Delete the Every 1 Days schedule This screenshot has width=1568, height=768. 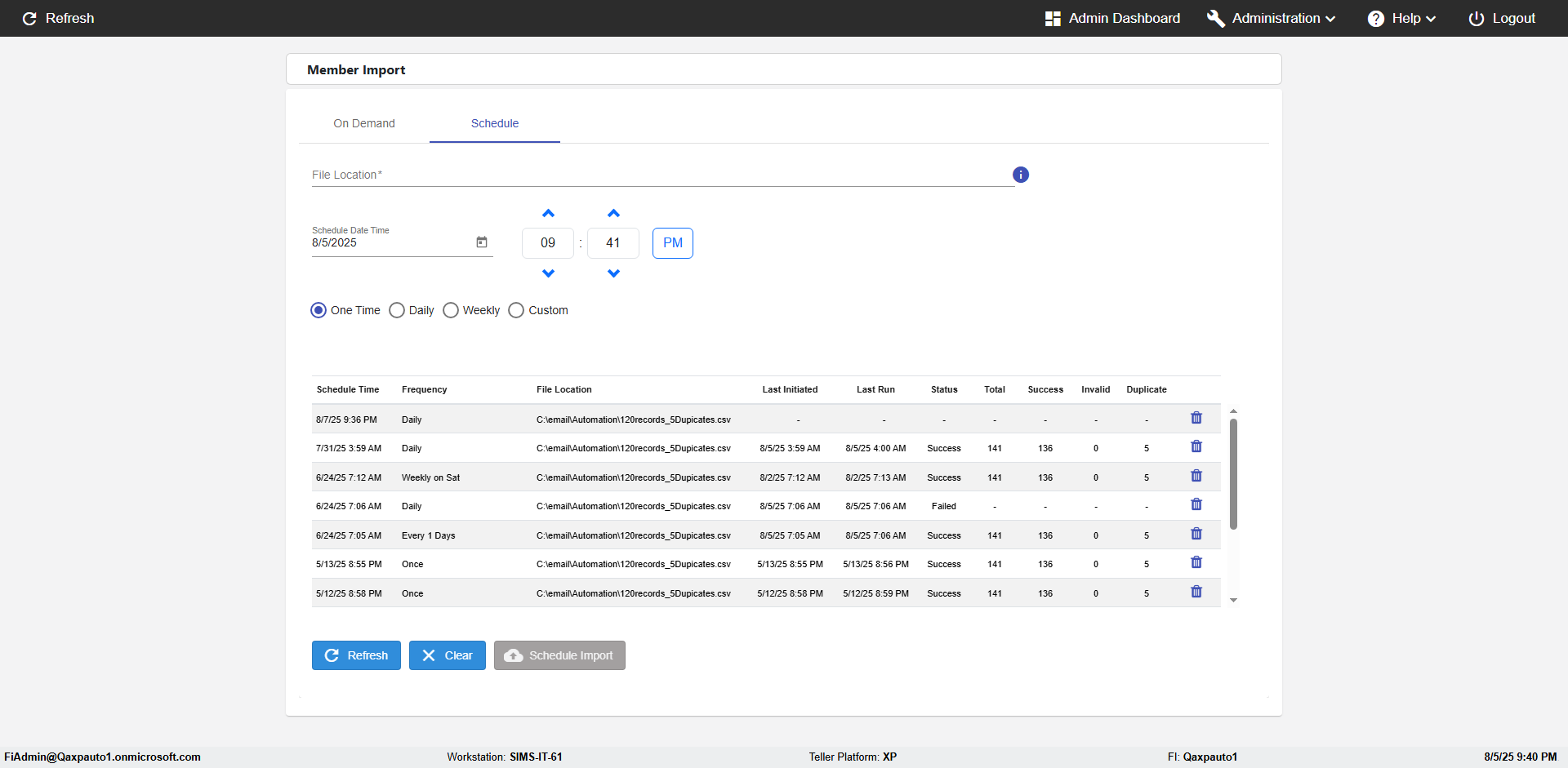click(x=1196, y=534)
